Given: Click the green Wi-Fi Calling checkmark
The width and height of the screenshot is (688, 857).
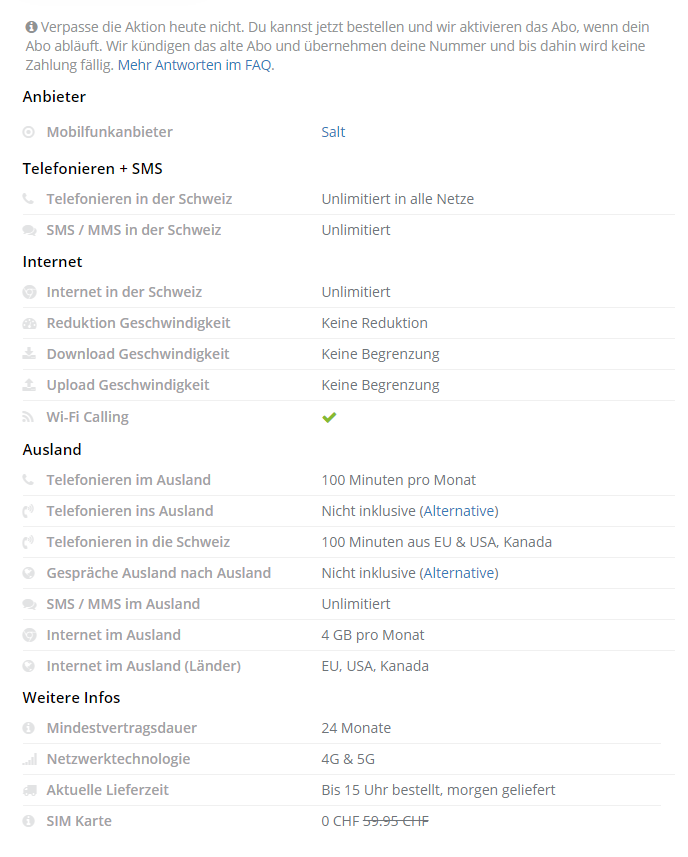Looking at the screenshot, I should [x=329, y=417].
